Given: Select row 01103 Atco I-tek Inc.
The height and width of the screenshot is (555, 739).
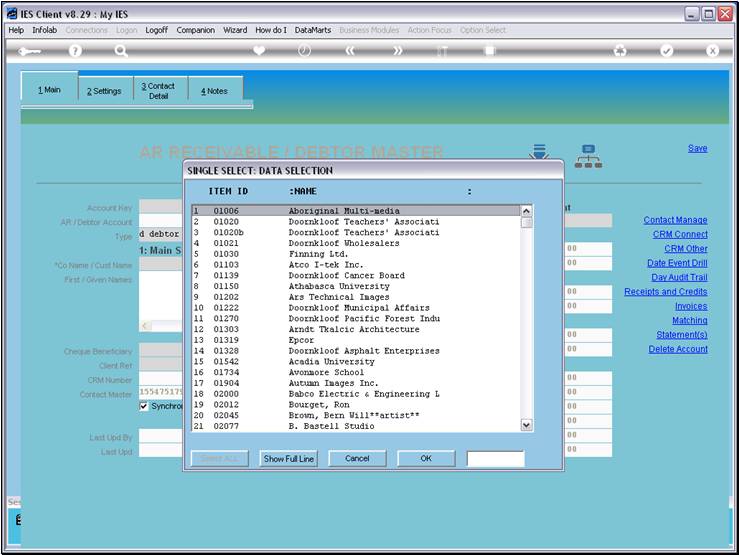Looking at the screenshot, I should point(356,265).
